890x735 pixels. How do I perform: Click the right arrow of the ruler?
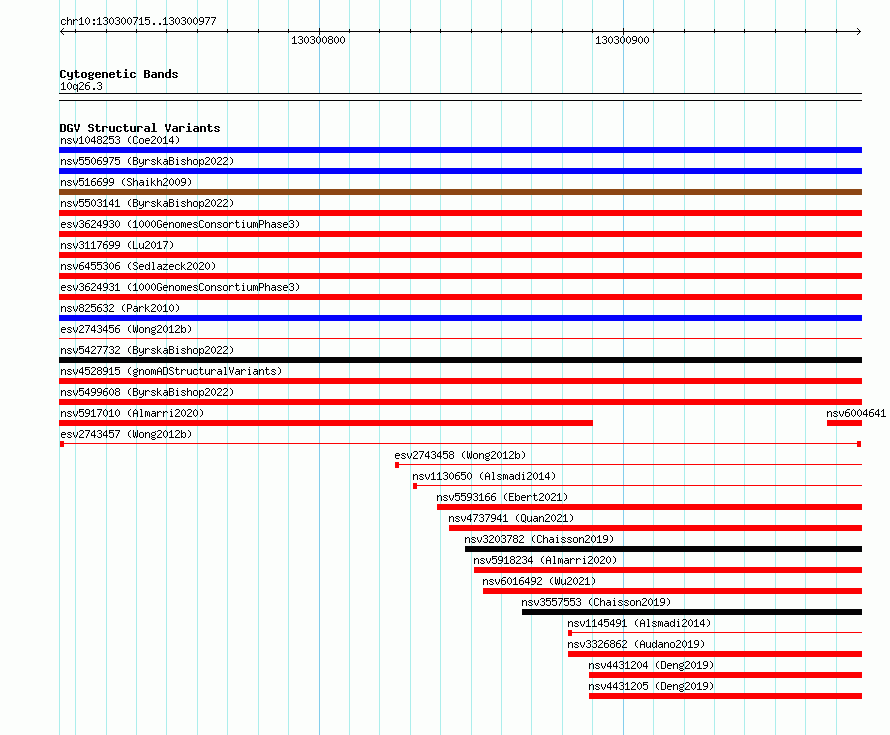(x=859, y=32)
